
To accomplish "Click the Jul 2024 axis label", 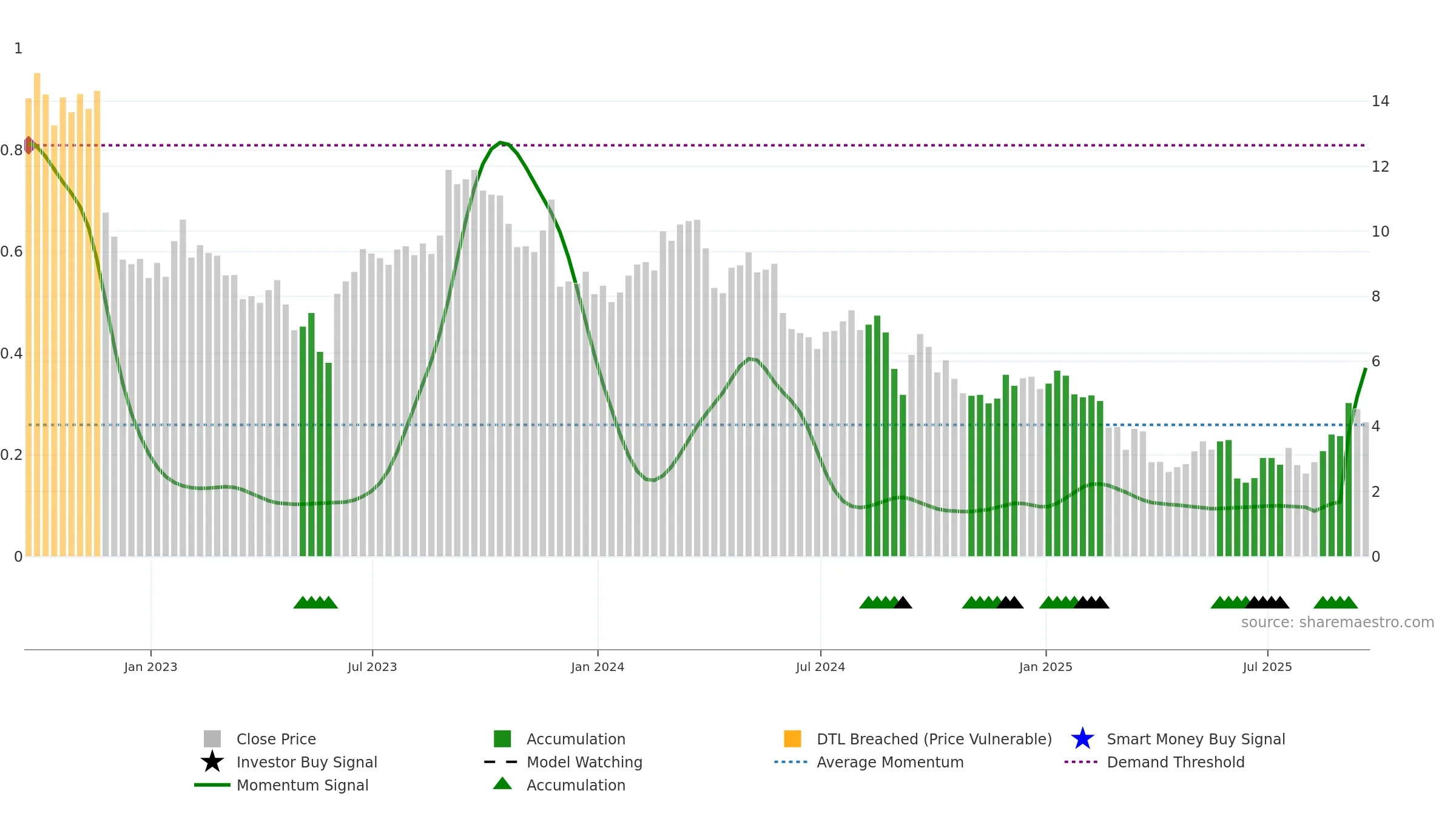I will [820, 667].
